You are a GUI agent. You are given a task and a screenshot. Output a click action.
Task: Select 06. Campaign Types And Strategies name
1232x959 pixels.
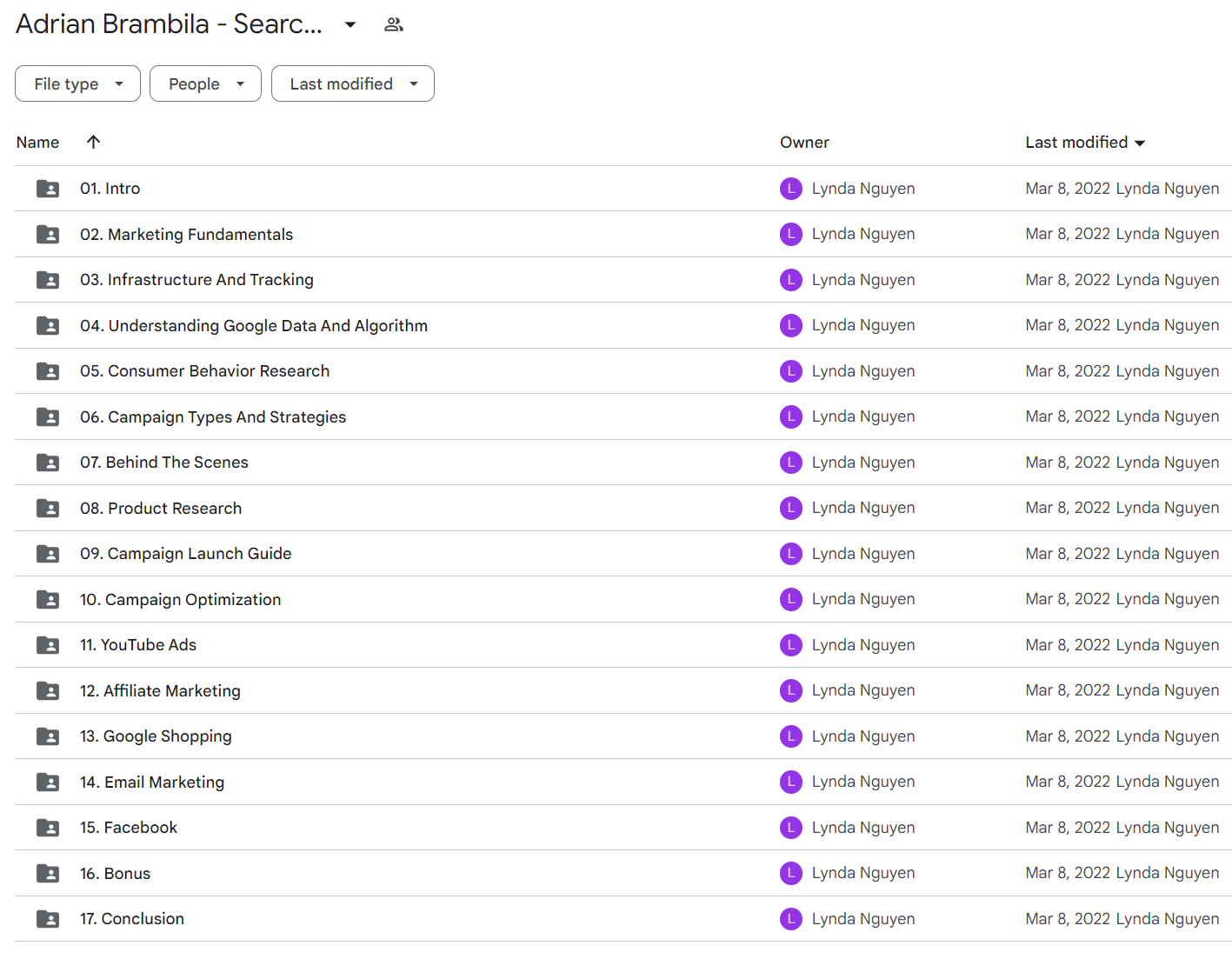213,417
